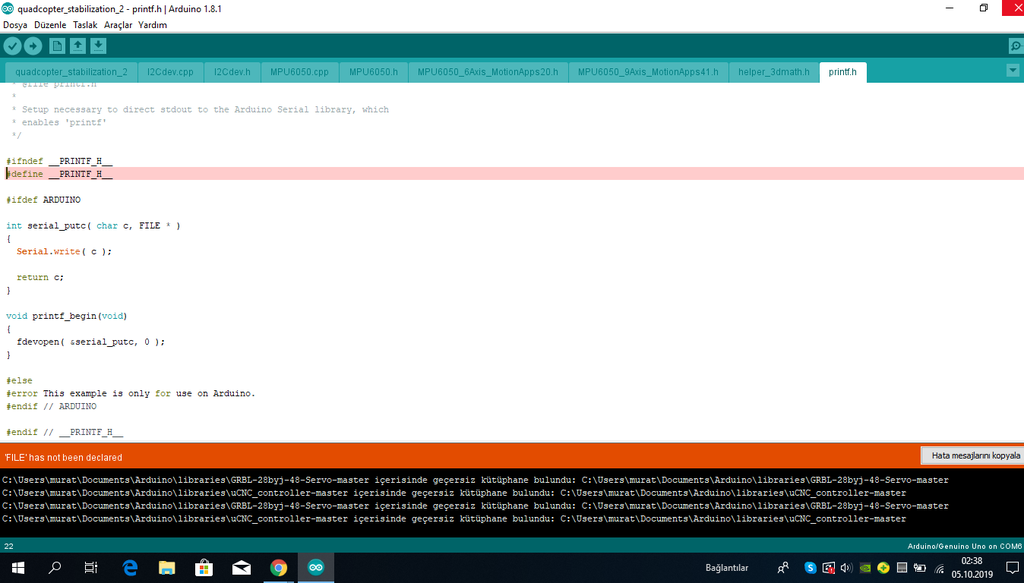Click the Bağlantılar taskbar toolbar

726,568
